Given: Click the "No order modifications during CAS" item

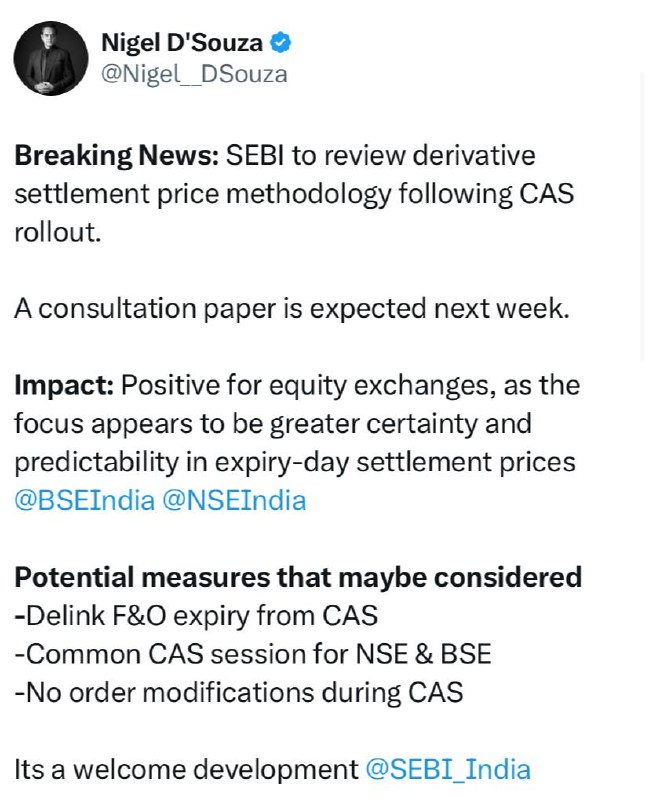Looking at the screenshot, I should coord(239,692).
